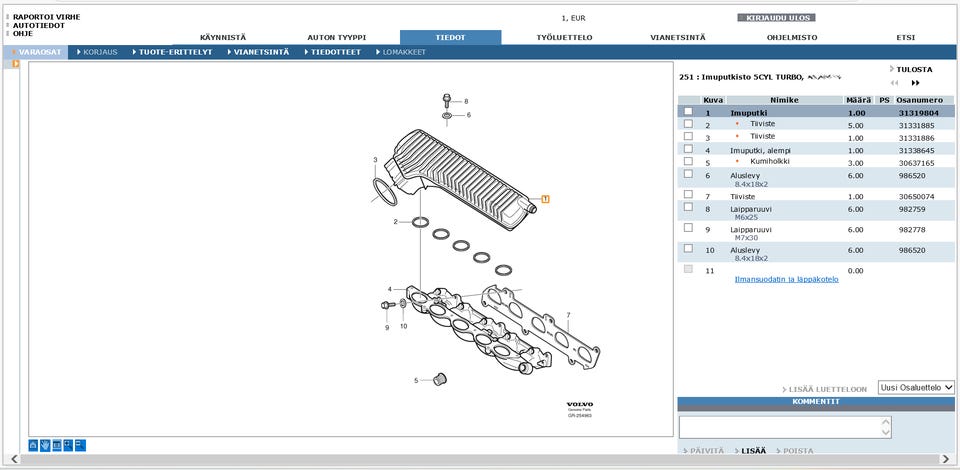This screenshot has width=960, height=470.
Task: Open the Uusi Osaluettelo dropdown
Action: pyautogui.click(x=916, y=387)
